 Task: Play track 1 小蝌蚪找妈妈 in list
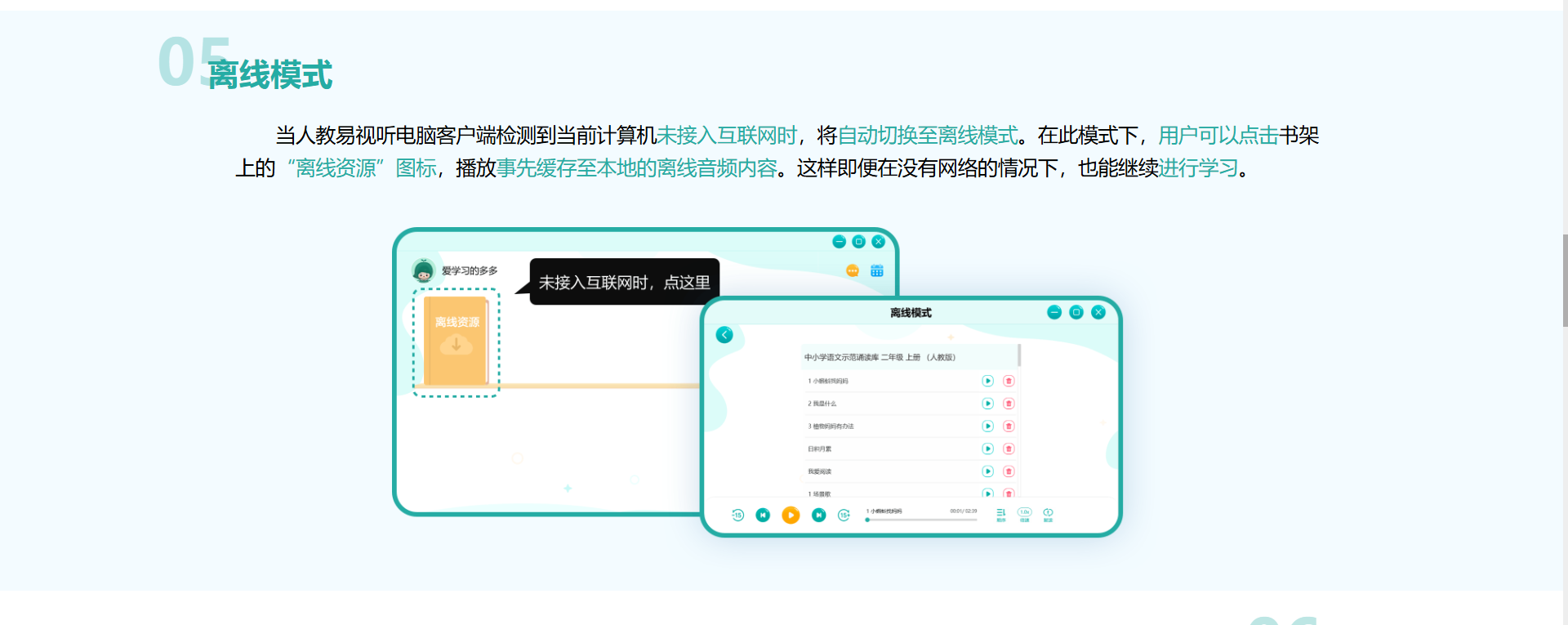[987, 381]
